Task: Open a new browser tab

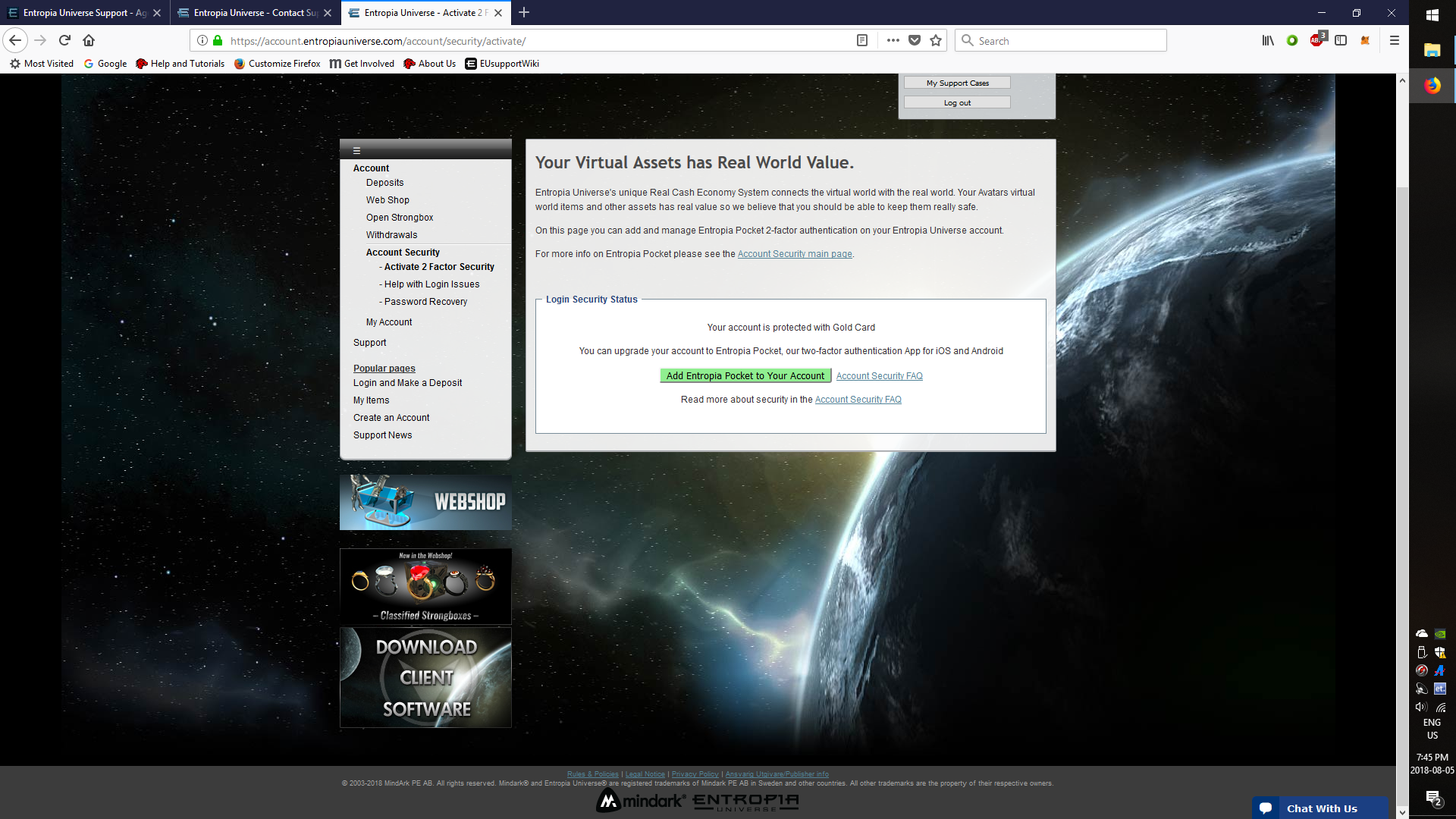Action: pyautogui.click(x=524, y=12)
